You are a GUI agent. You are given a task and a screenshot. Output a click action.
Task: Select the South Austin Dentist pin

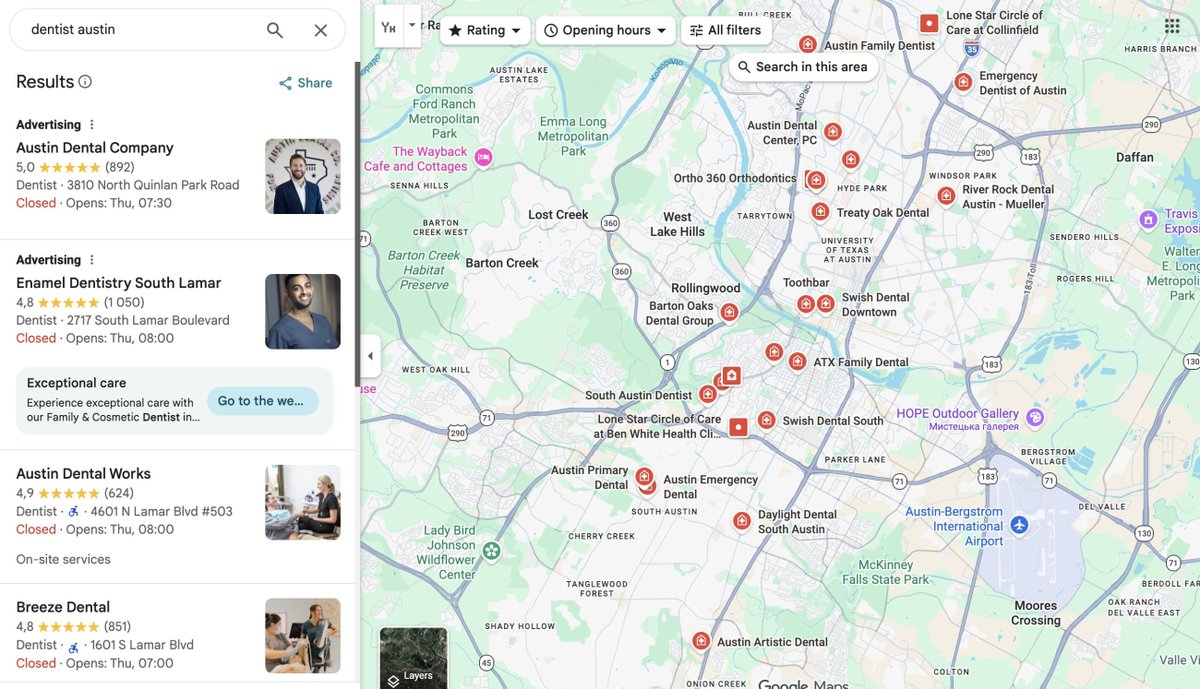coord(708,394)
